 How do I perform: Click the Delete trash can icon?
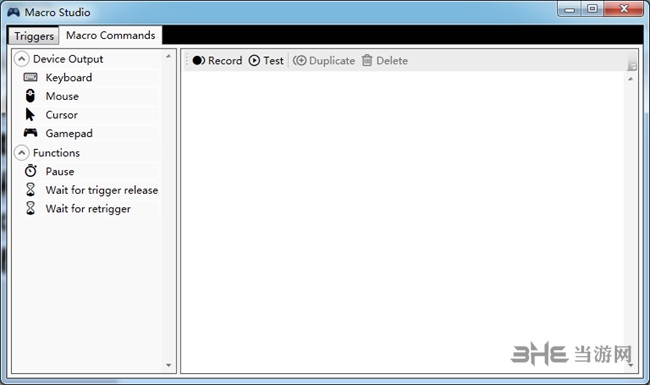click(367, 61)
